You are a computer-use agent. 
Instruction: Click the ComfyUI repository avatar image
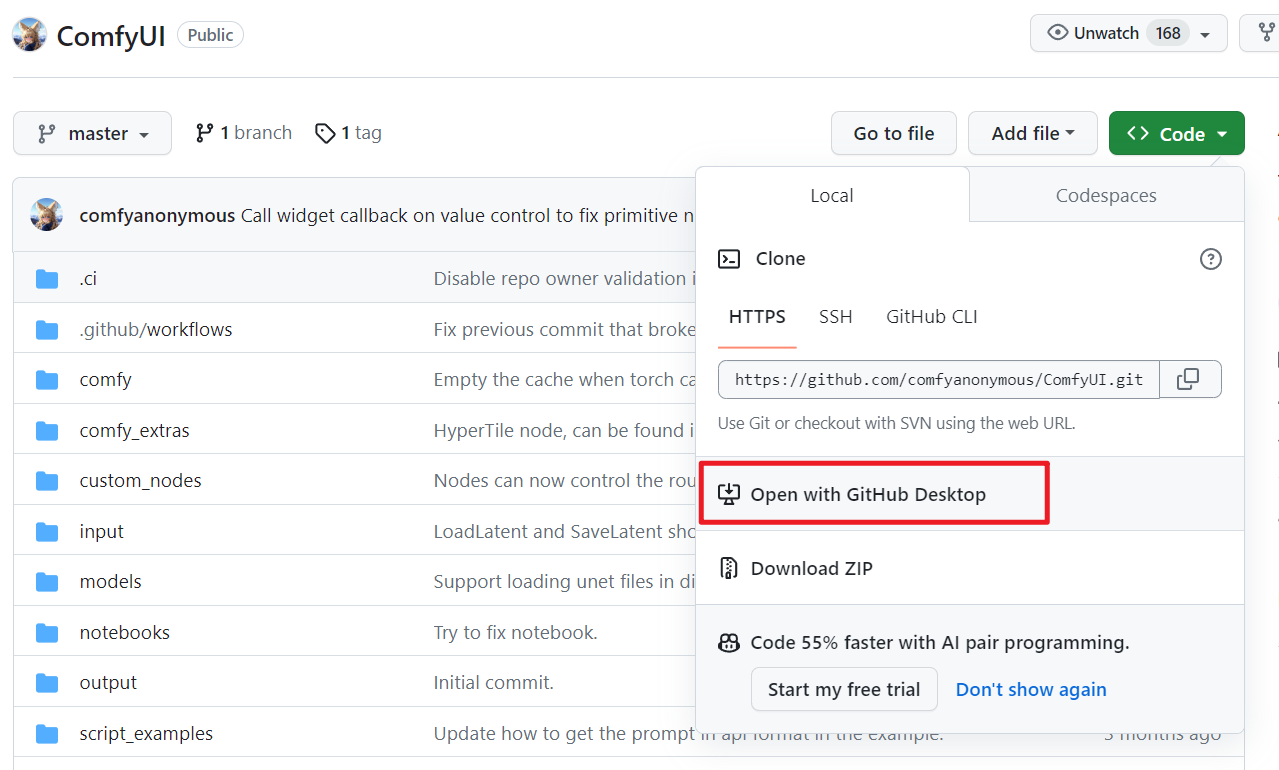[x=29, y=35]
